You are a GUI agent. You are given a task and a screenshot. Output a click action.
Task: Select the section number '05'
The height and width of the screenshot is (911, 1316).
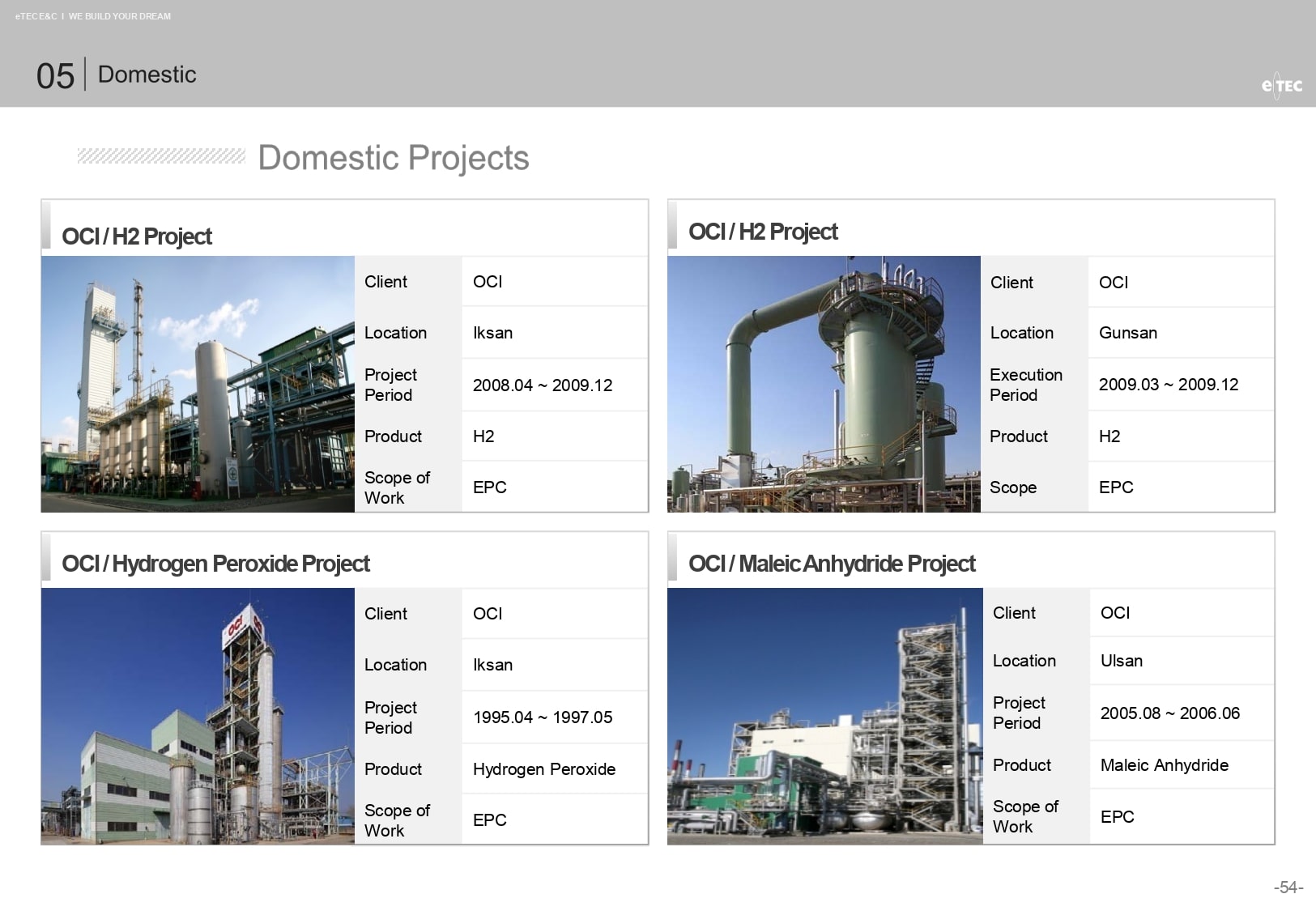[55, 76]
